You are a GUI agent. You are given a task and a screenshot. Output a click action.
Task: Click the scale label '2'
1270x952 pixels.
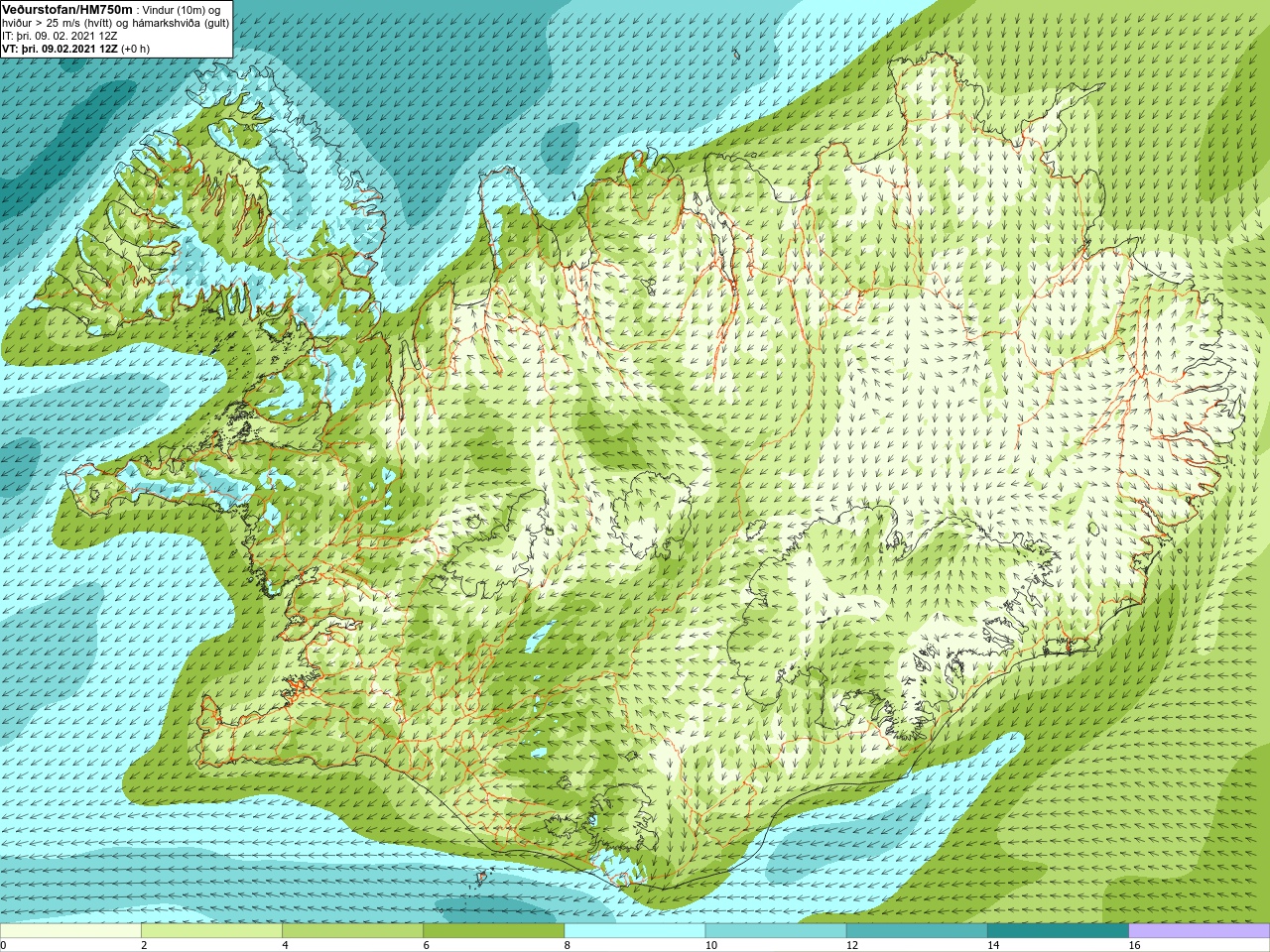(x=144, y=945)
